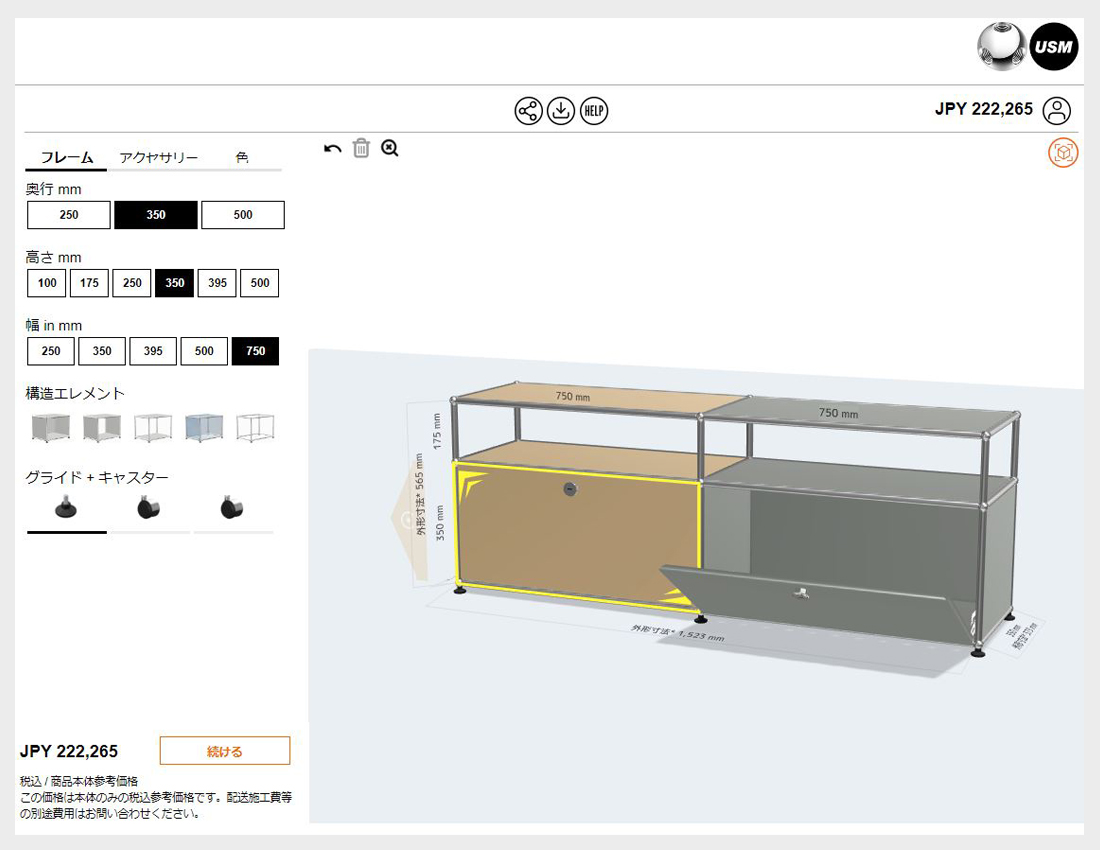Reset zoom with the magnifier icon
This screenshot has width=1100, height=850.
click(x=389, y=148)
